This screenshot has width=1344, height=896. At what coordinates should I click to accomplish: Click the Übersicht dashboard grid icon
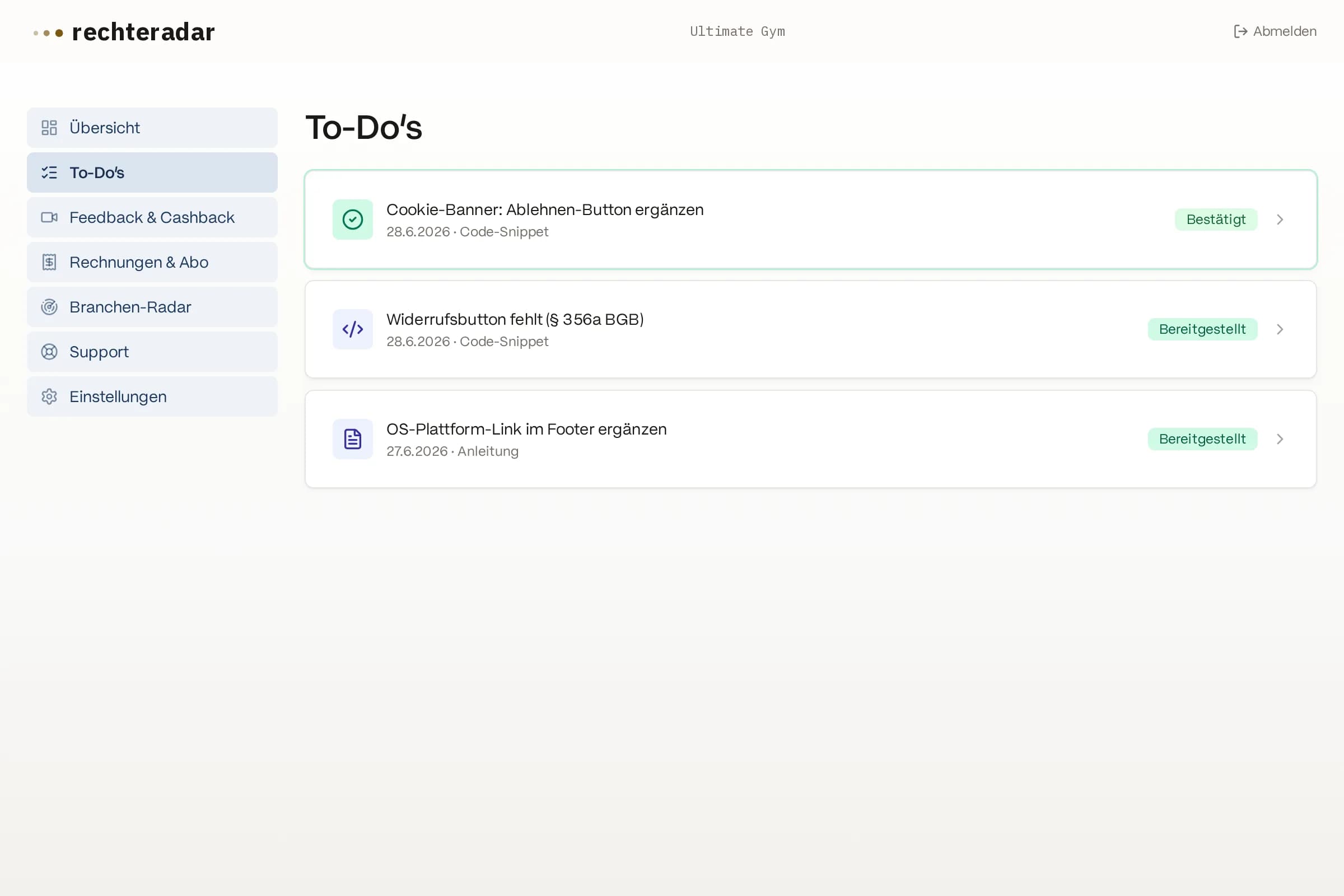[x=49, y=128]
